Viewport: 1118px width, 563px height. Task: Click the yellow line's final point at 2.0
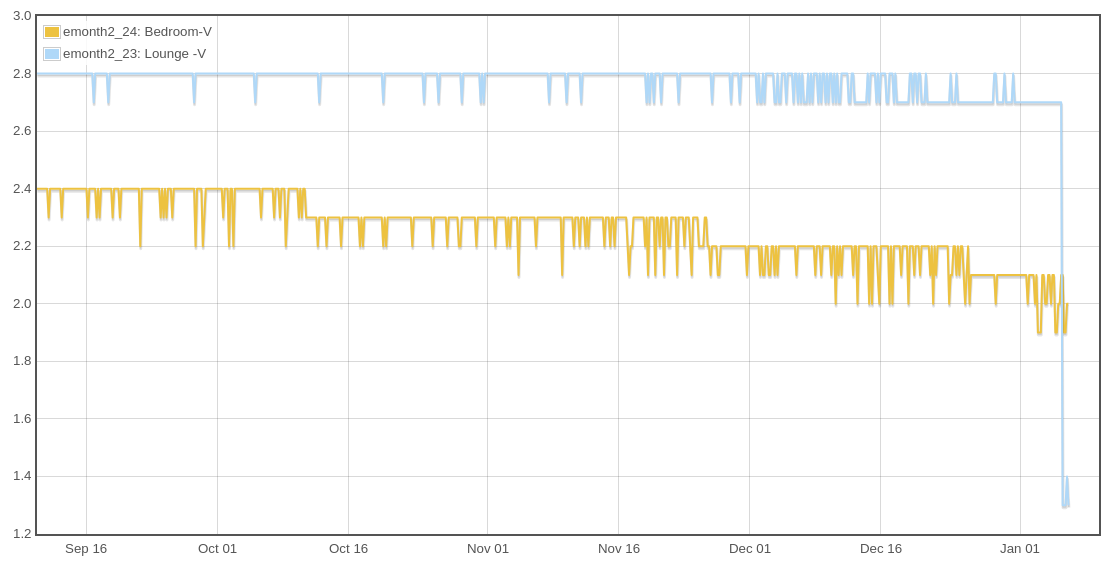(x=1067, y=304)
